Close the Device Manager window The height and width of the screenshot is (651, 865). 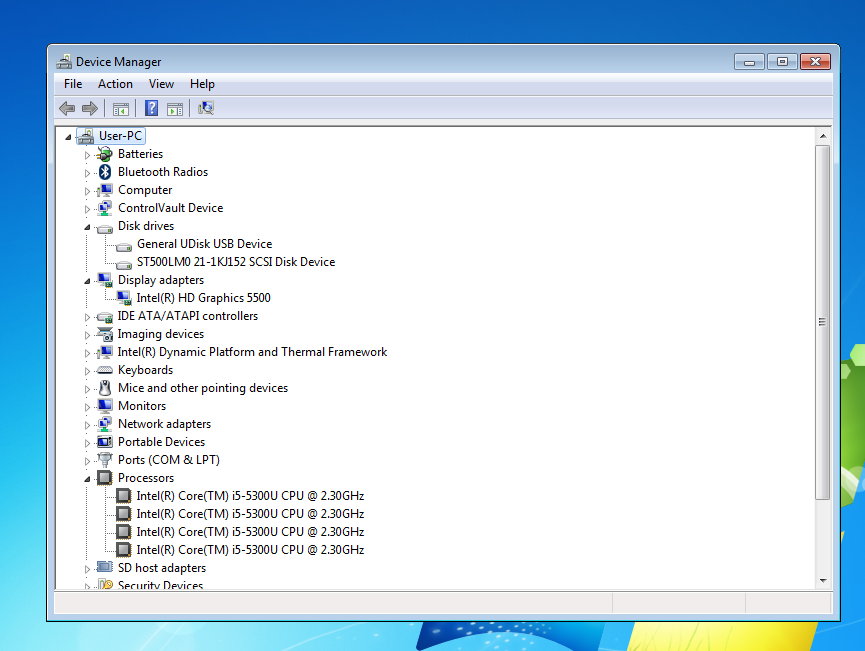(815, 62)
